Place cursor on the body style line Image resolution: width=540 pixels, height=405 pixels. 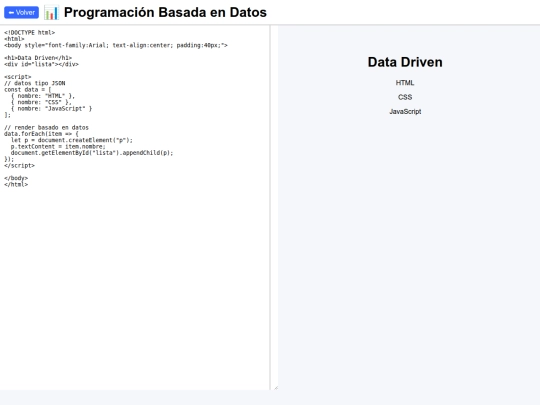tap(116, 45)
